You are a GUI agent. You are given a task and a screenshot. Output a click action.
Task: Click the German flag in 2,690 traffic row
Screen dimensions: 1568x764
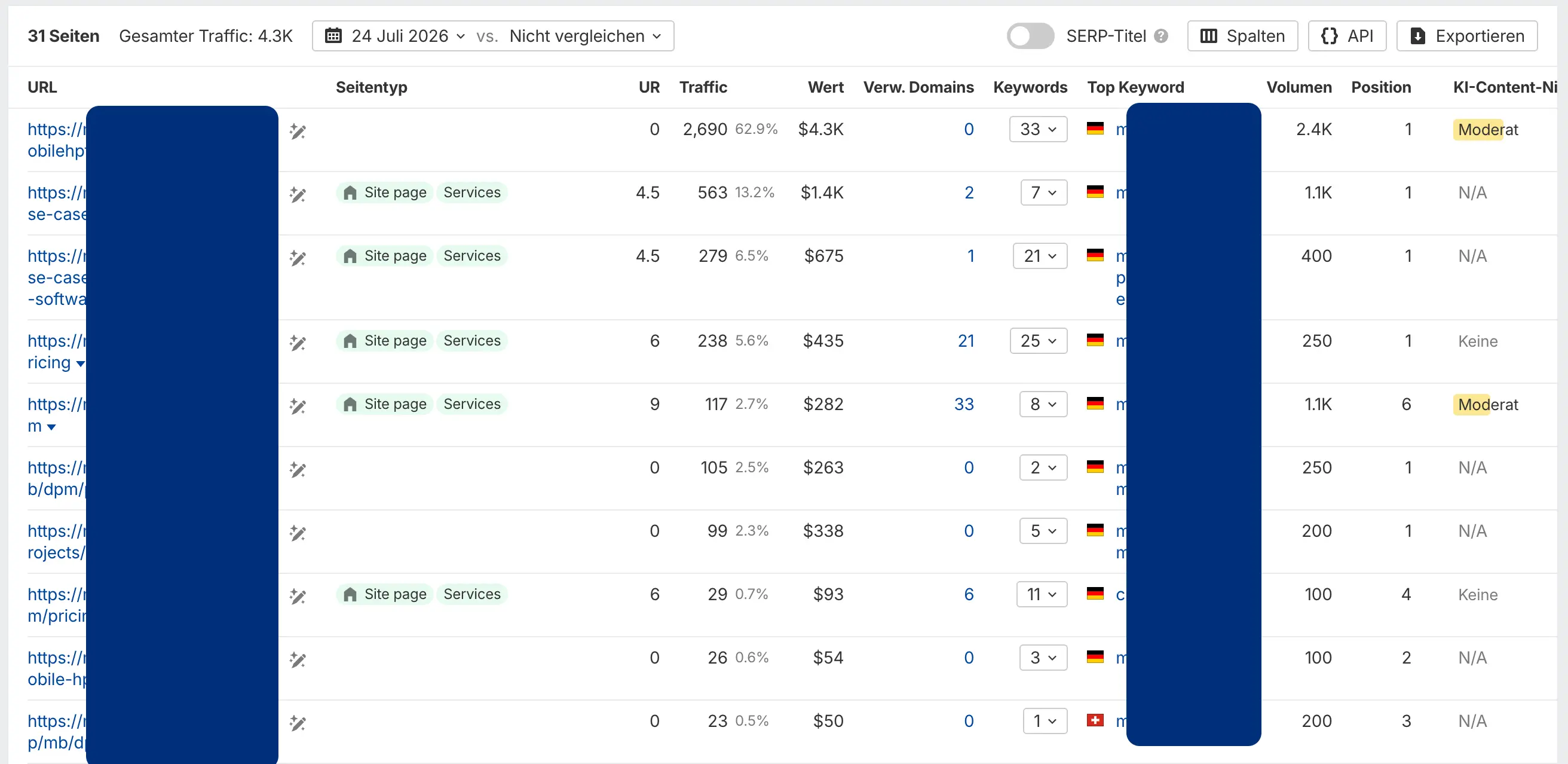click(1095, 129)
